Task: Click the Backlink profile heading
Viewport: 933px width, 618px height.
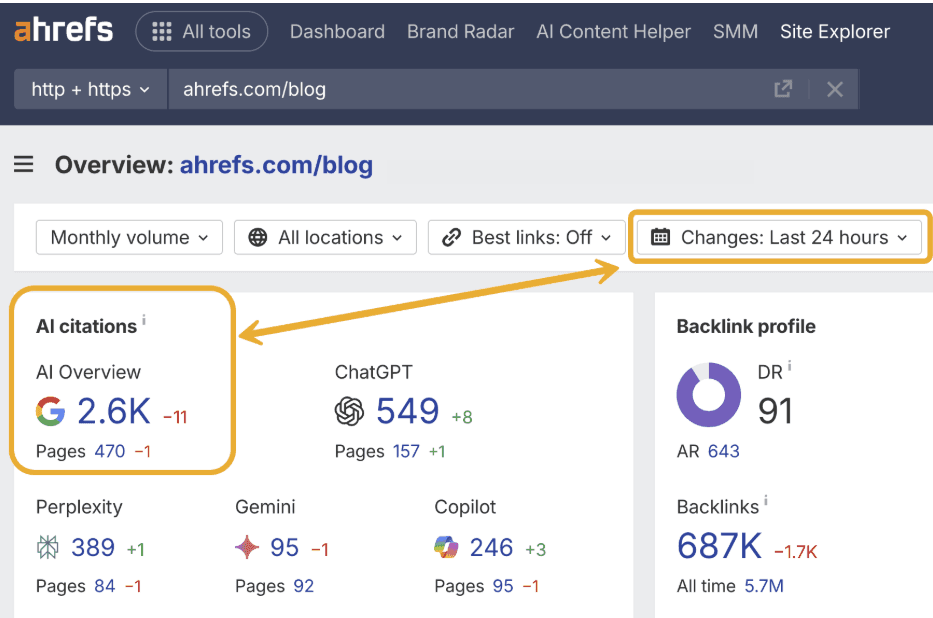Action: (x=746, y=327)
